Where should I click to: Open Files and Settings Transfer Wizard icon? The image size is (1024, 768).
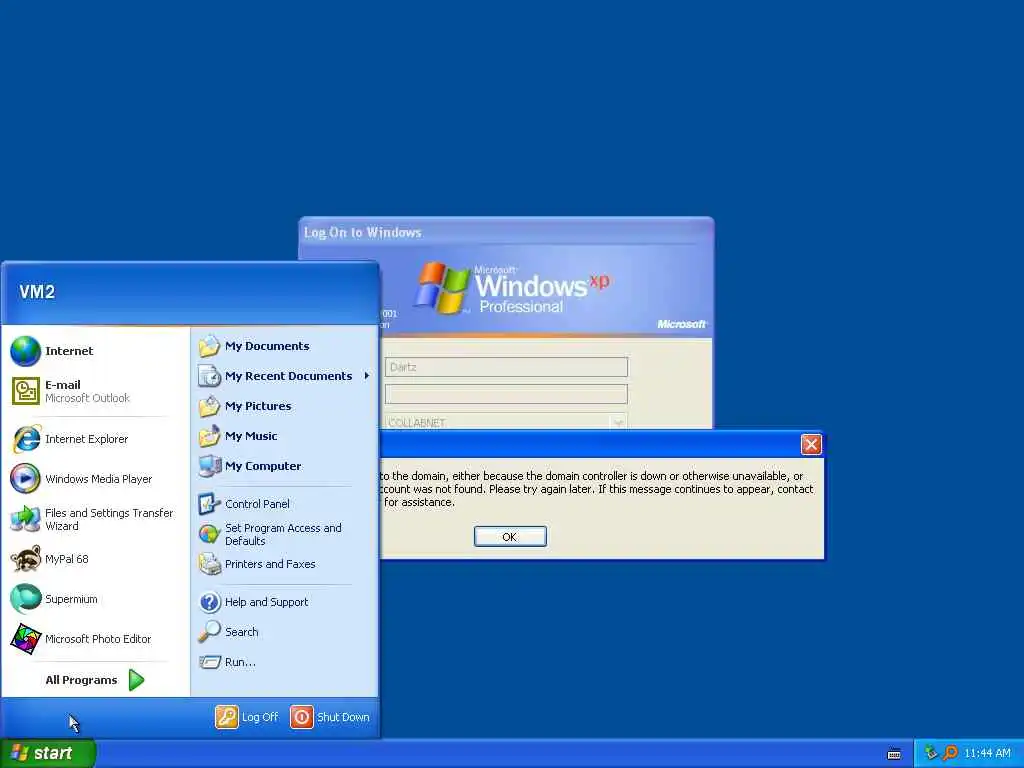pos(25,519)
